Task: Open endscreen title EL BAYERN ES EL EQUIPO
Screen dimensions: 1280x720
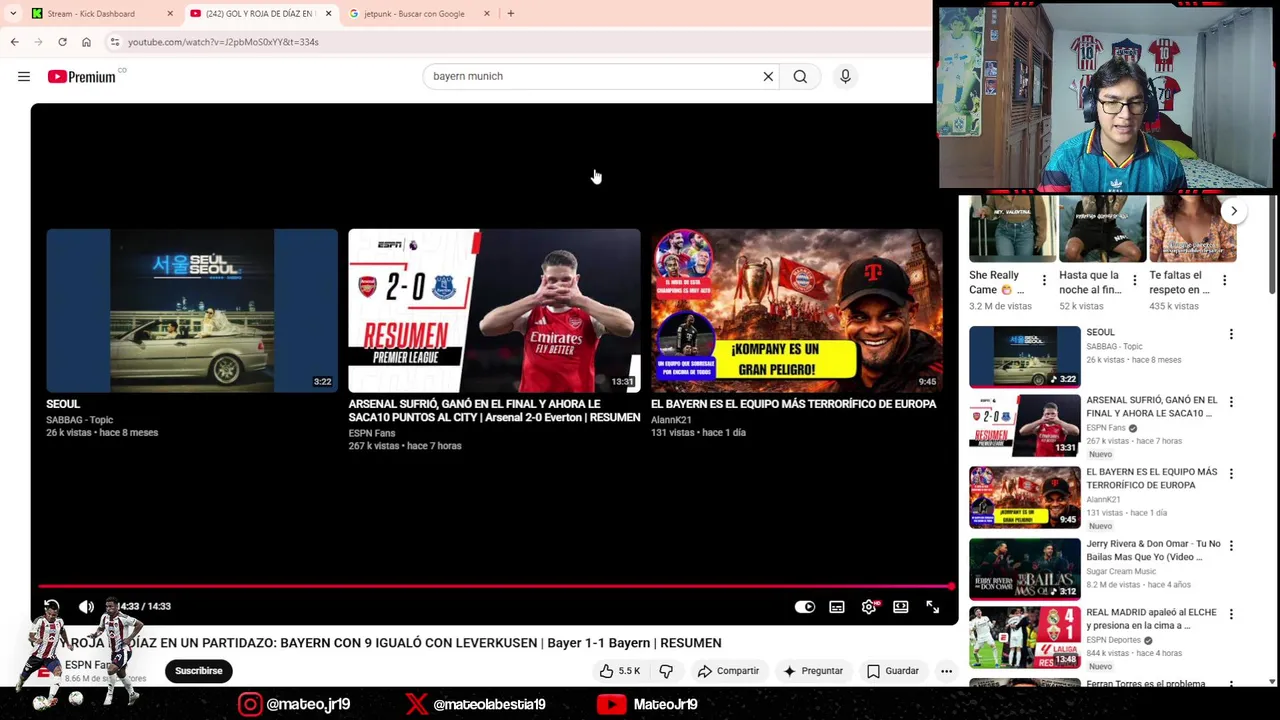Action: pos(793,404)
